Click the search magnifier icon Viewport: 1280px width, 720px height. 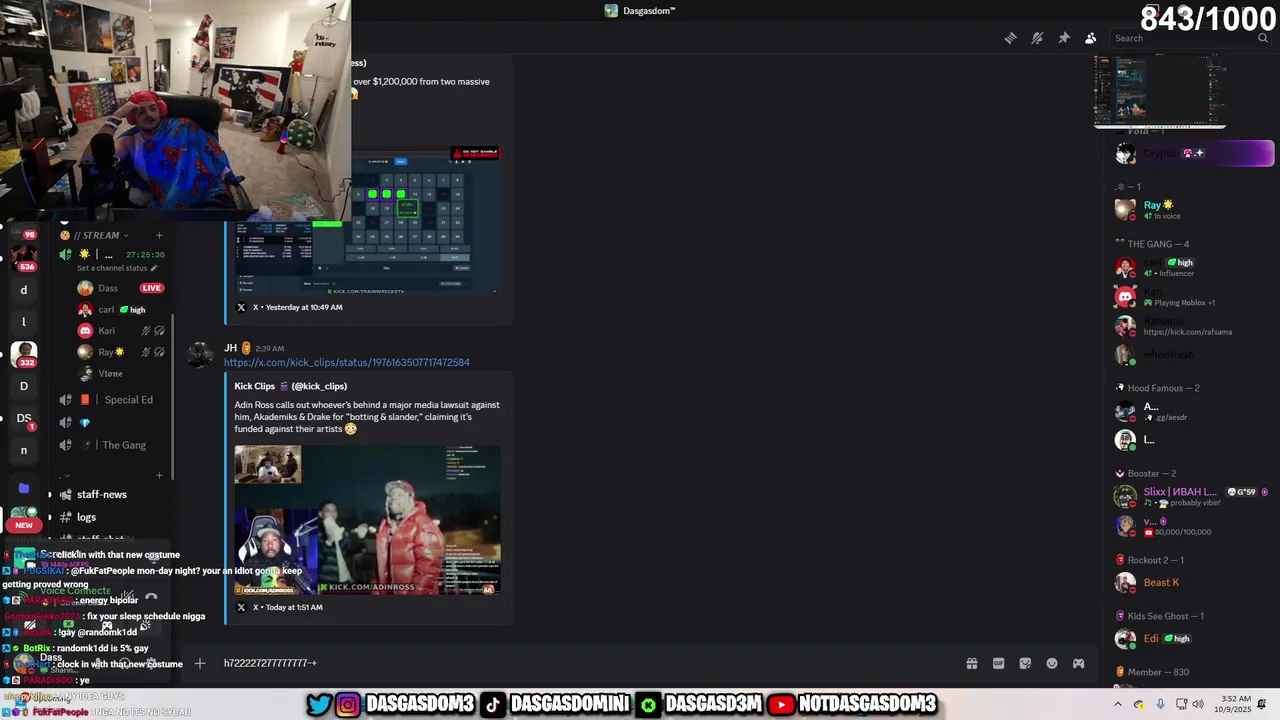pyautogui.click(x=1263, y=38)
